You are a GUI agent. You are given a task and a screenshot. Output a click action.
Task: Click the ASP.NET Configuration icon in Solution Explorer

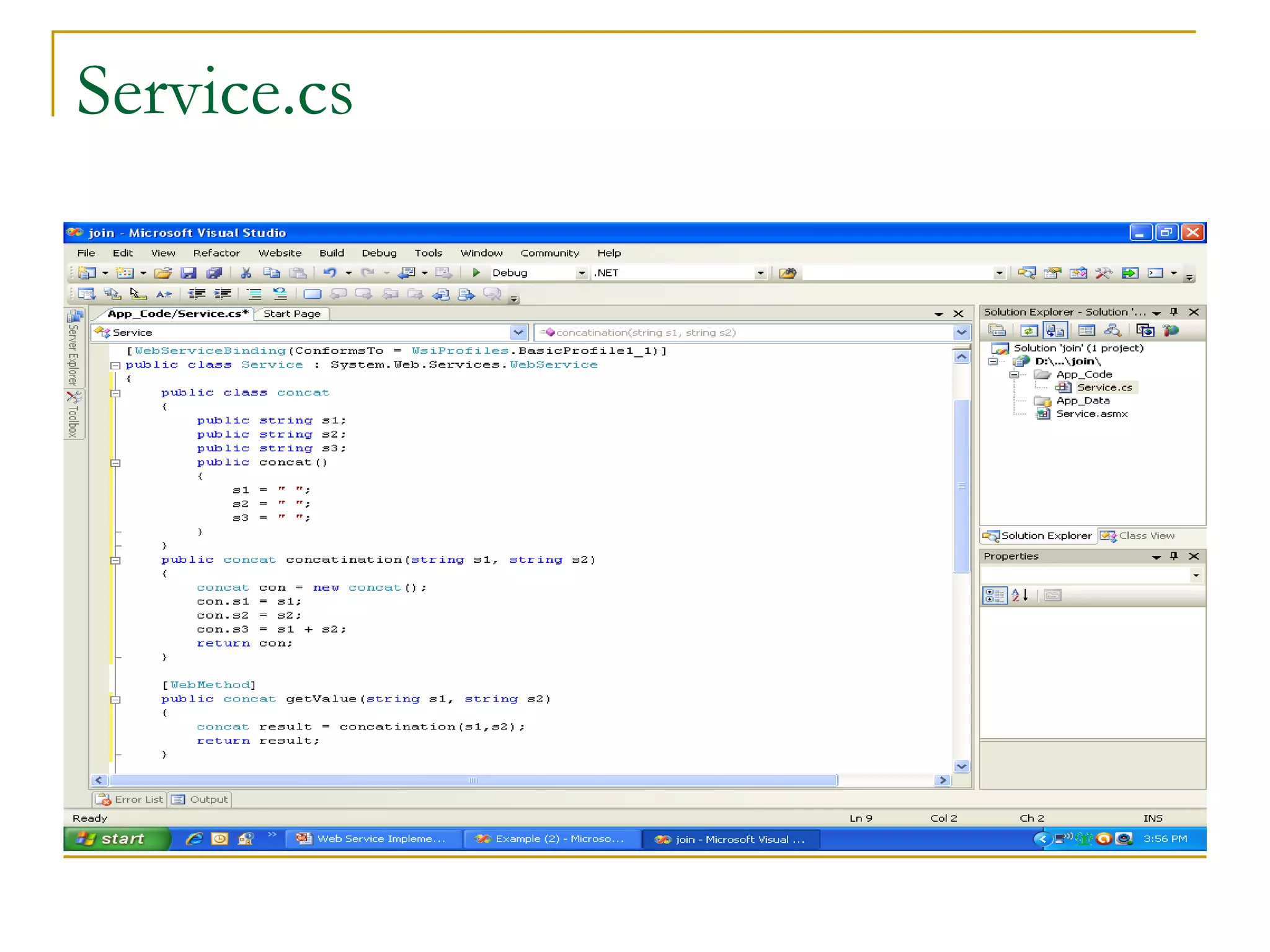(x=1171, y=331)
